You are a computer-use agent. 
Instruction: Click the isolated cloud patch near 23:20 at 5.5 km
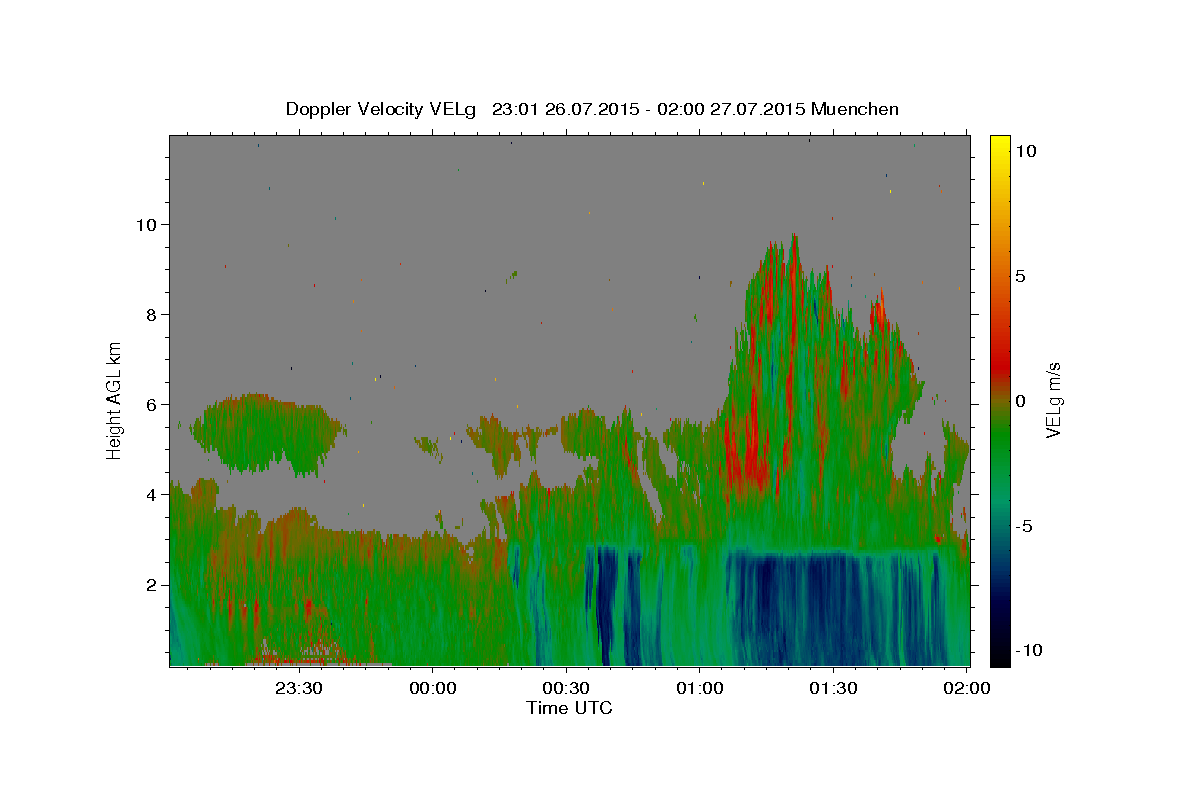pyautogui.click(x=268, y=433)
